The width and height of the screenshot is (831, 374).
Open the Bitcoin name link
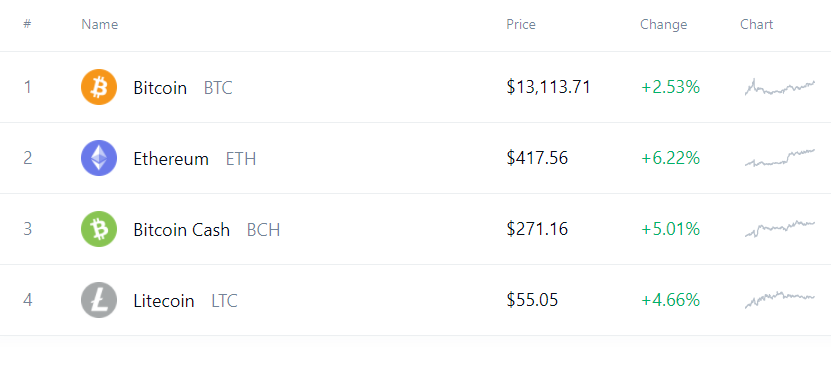click(x=160, y=87)
